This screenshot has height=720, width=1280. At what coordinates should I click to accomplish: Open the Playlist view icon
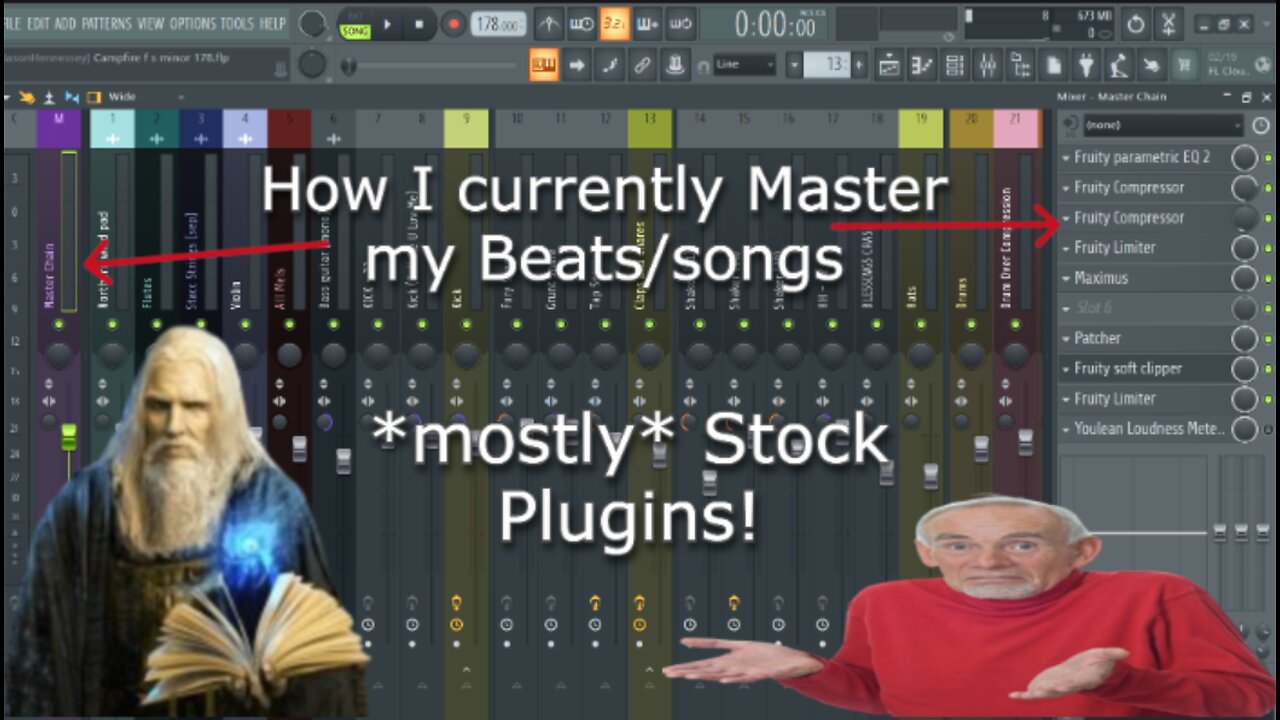[889, 66]
